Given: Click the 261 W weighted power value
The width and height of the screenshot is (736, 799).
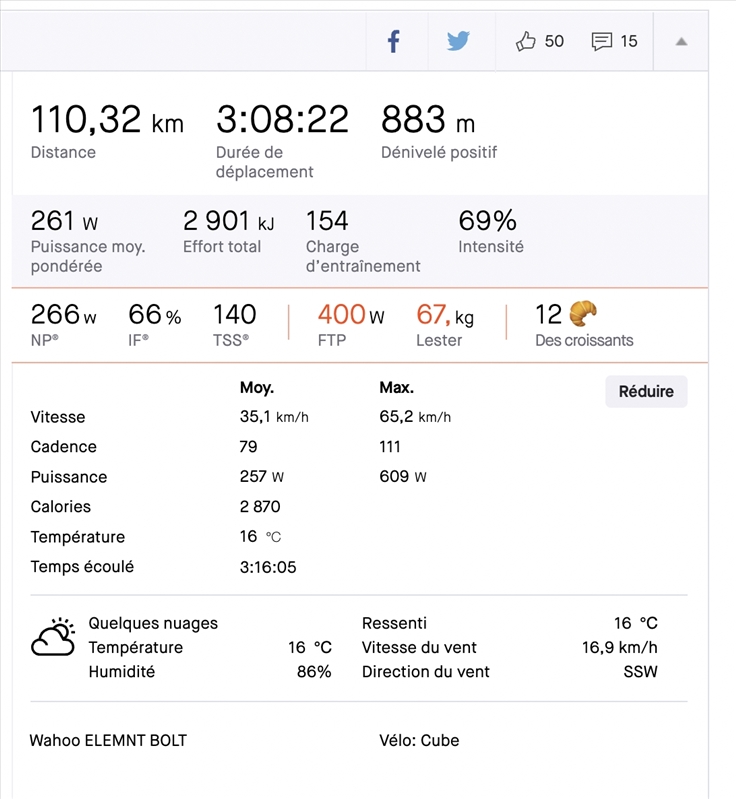Looking at the screenshot, I should coord(64,221).
